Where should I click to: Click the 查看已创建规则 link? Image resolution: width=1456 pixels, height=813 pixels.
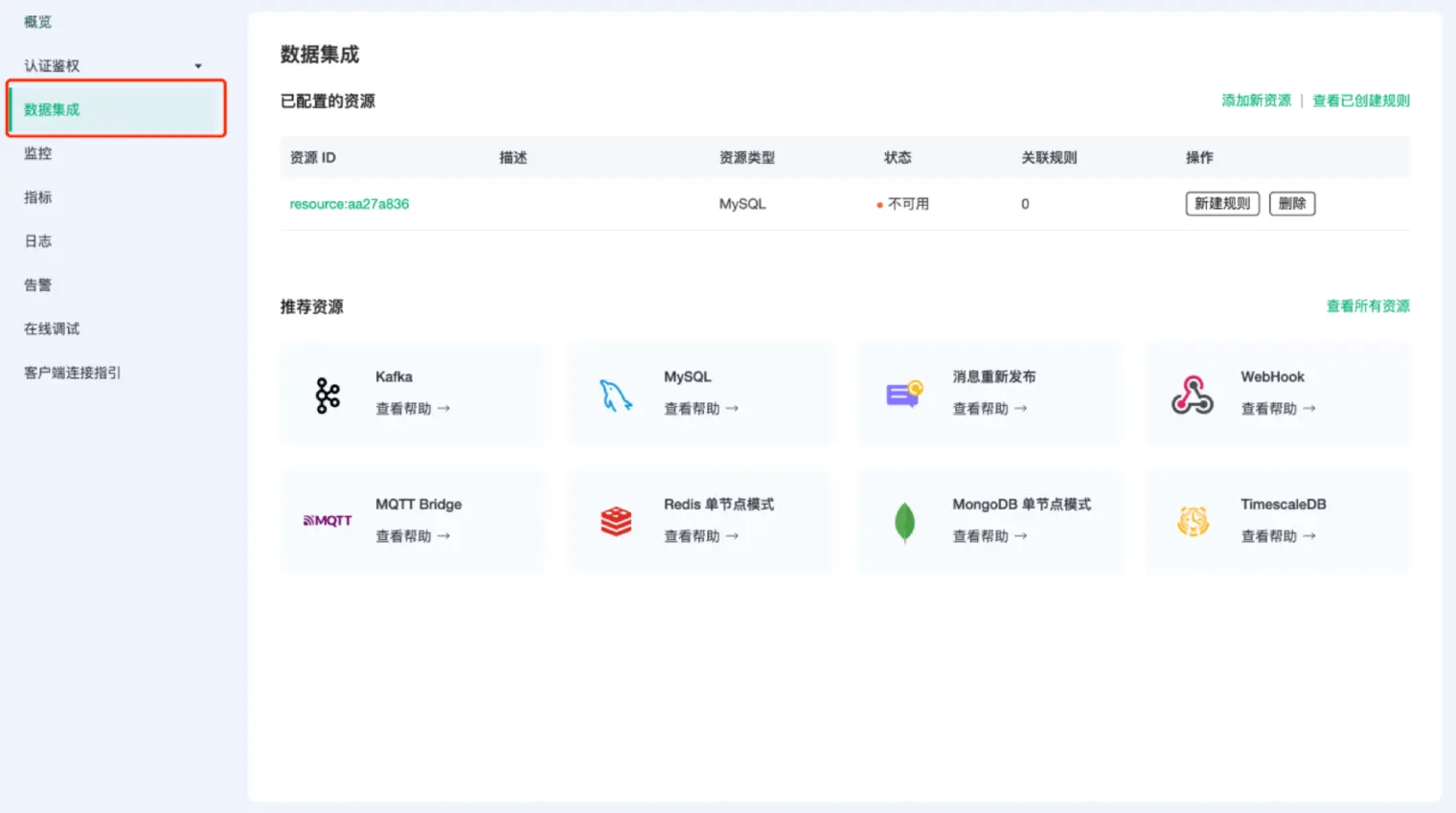pyautogui.click(x=1361, y=101)
